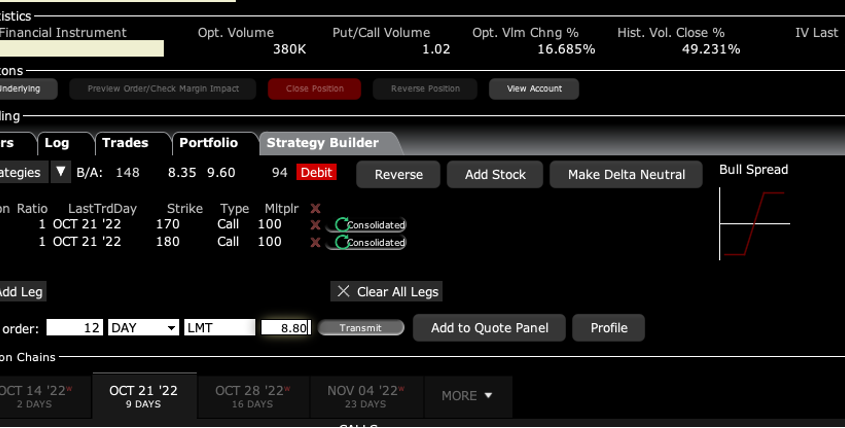Click Add to Quote Panel
Screen dimensions: 845x428
coord(489,328)
